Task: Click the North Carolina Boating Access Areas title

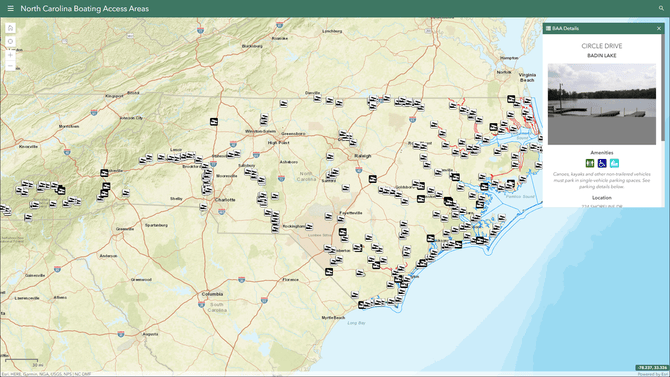Action: pyautogui.click(x=85, y=9)
